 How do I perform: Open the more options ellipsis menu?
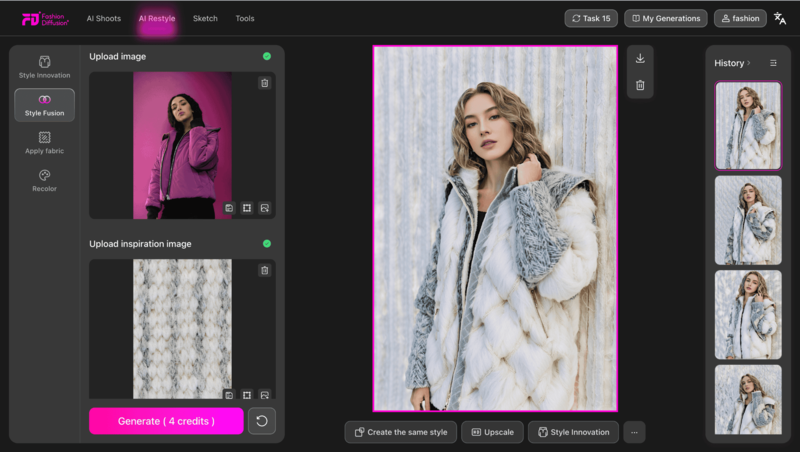(633, 432)
